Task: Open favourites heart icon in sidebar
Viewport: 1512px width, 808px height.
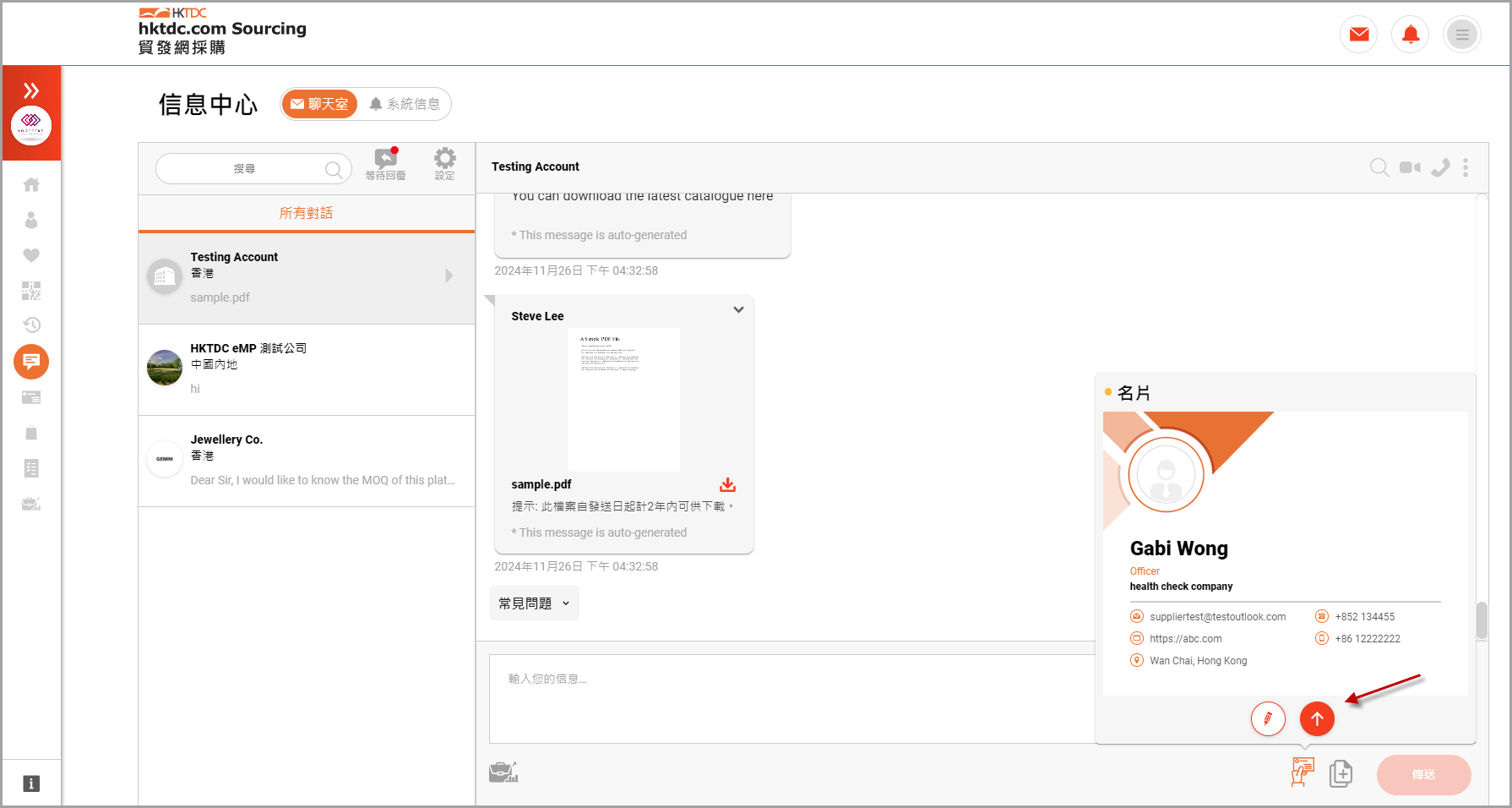Action: pyautogui.click(x=31, y=255)
